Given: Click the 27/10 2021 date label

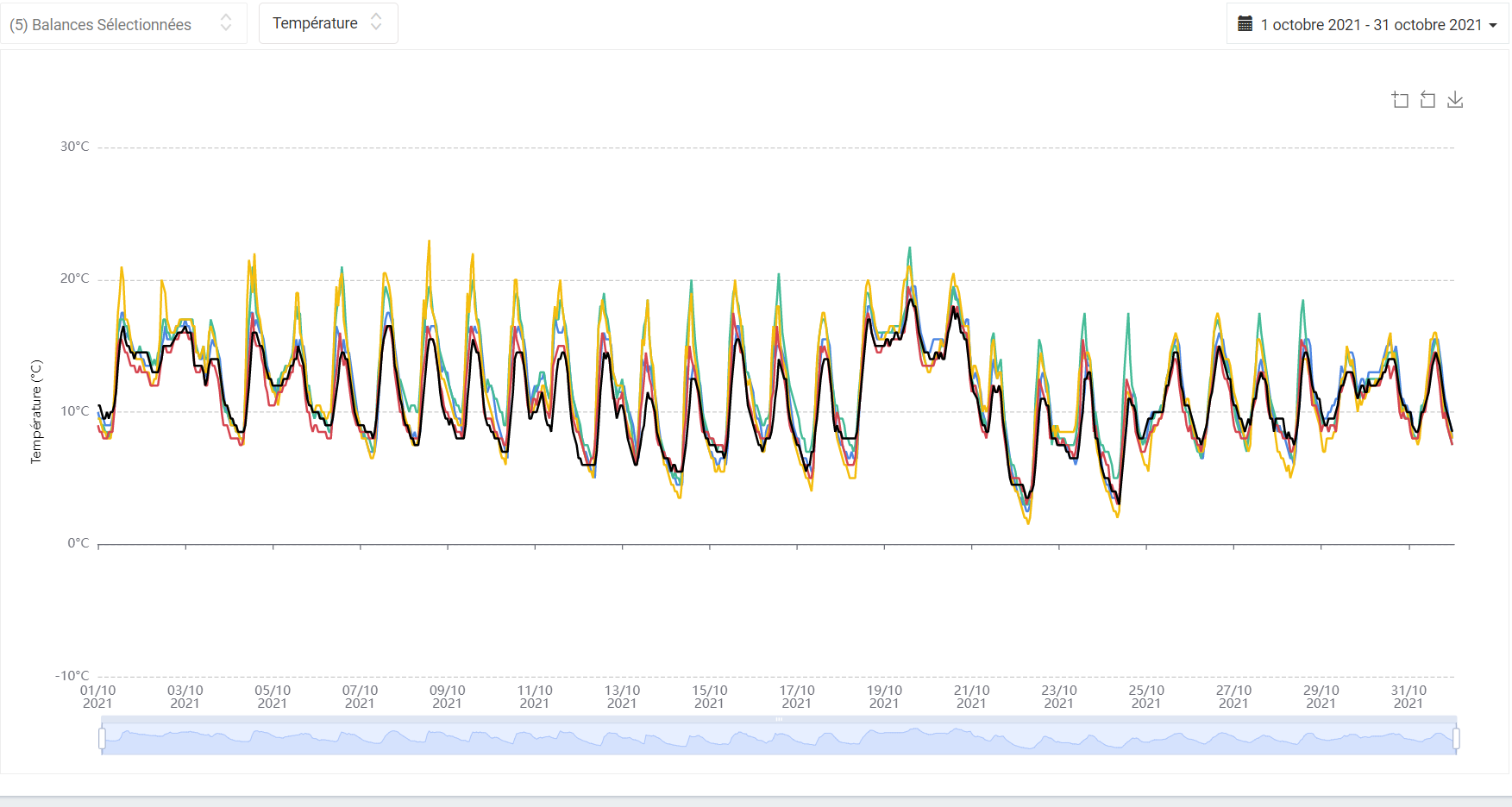Looking at the screenshot, I should click(1233, 697).
